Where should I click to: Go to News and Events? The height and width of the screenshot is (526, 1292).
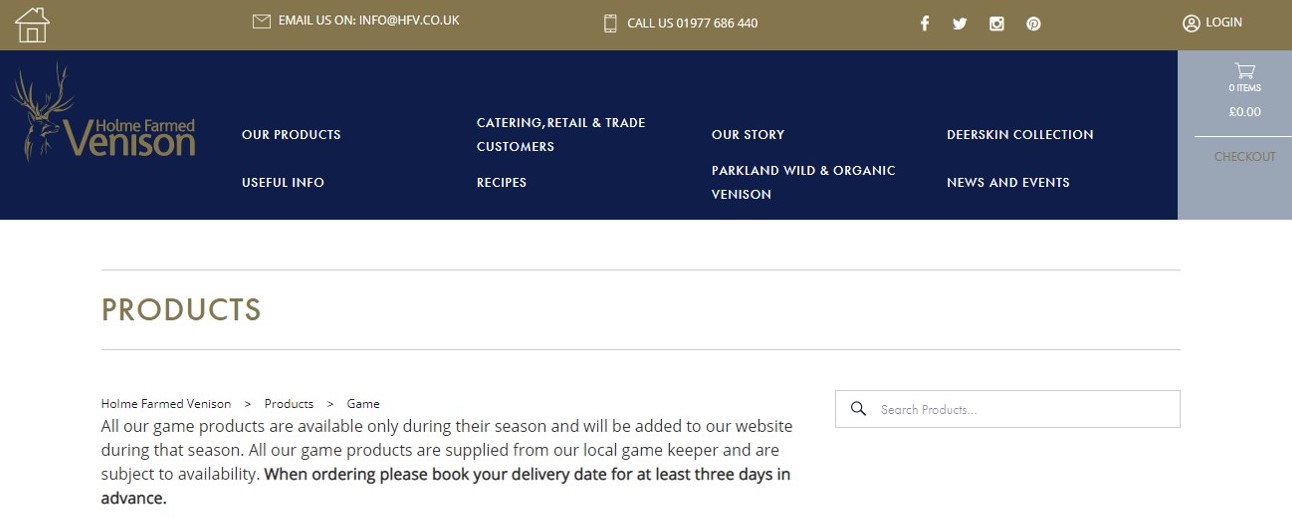click(1008, 183)
